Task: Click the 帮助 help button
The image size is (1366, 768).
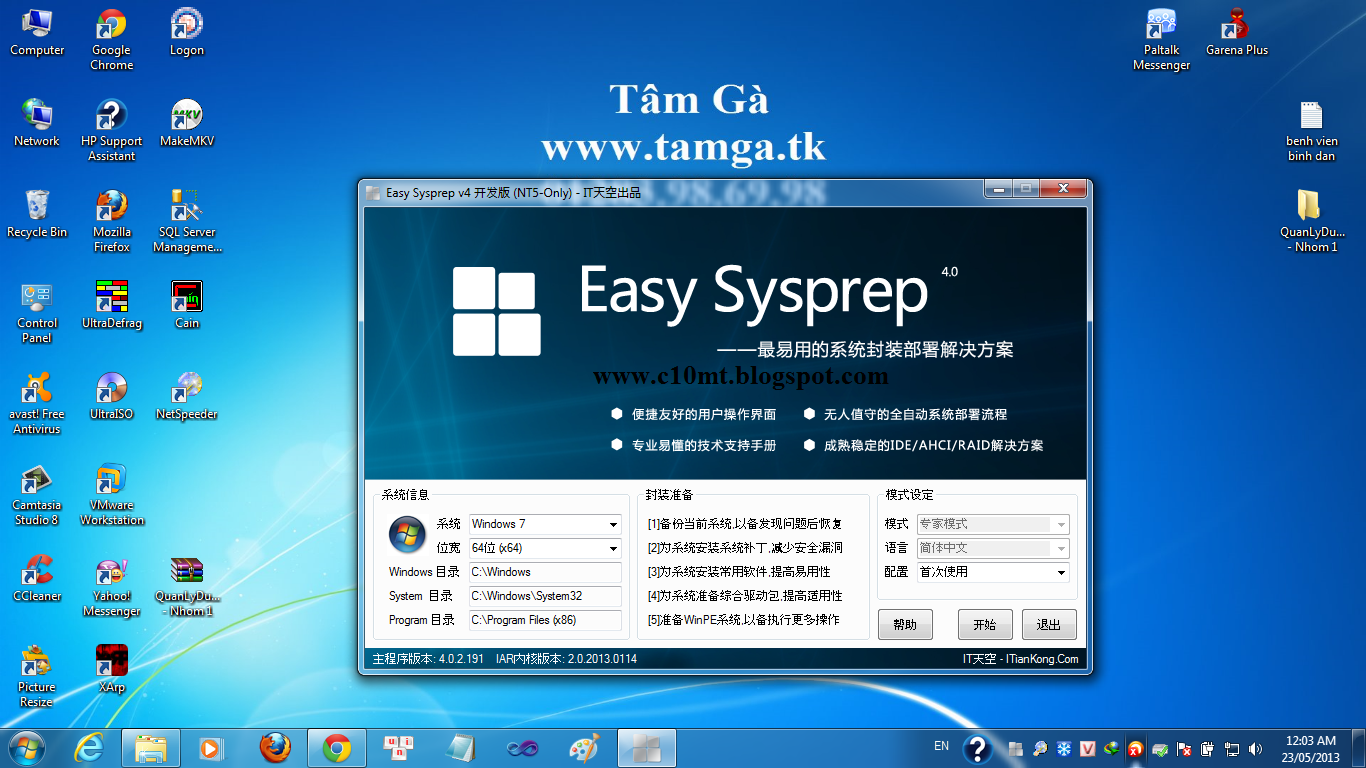Action: coord(905,625)
